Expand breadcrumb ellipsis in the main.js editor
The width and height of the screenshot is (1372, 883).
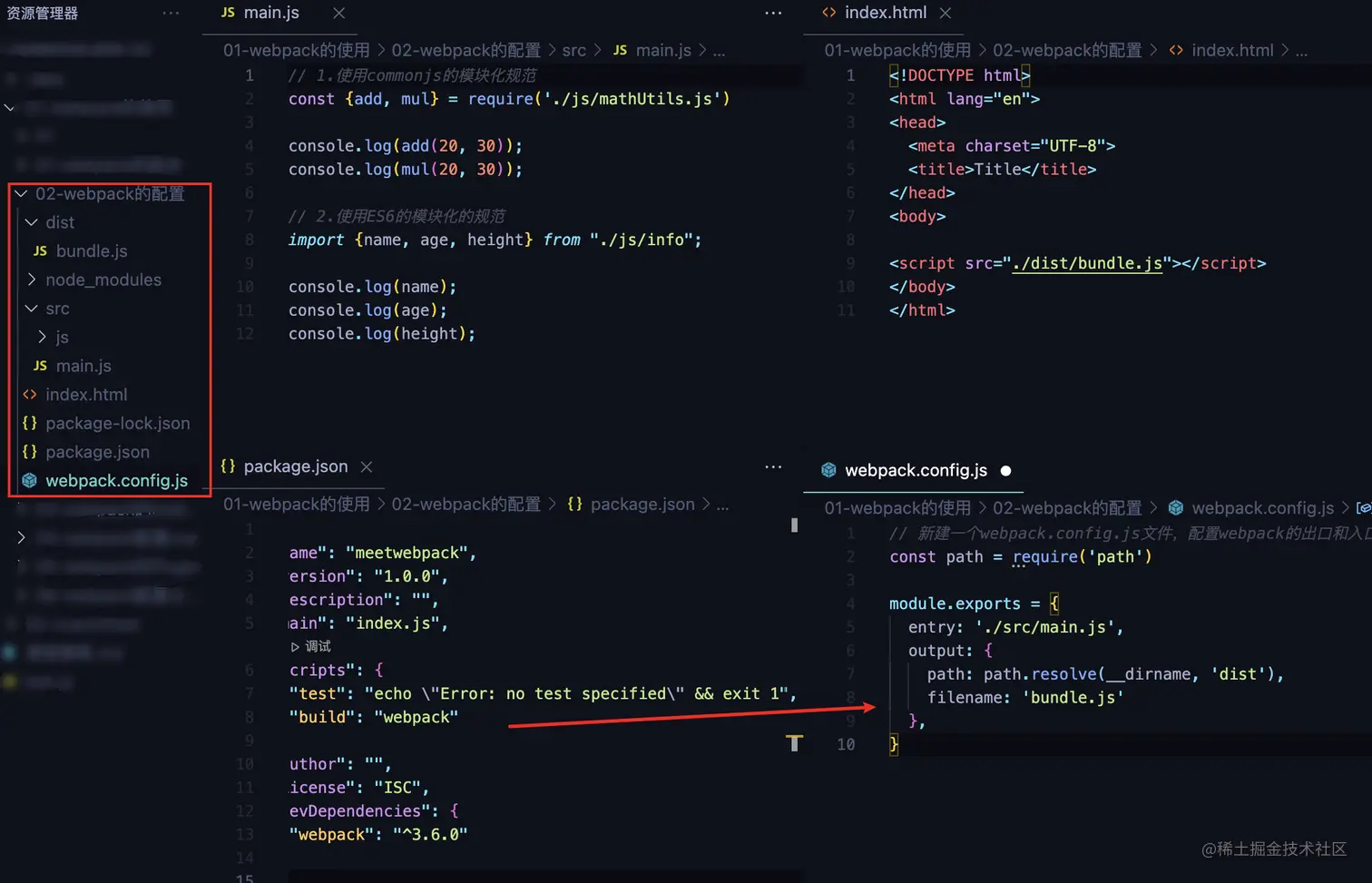tap(719, 51)
